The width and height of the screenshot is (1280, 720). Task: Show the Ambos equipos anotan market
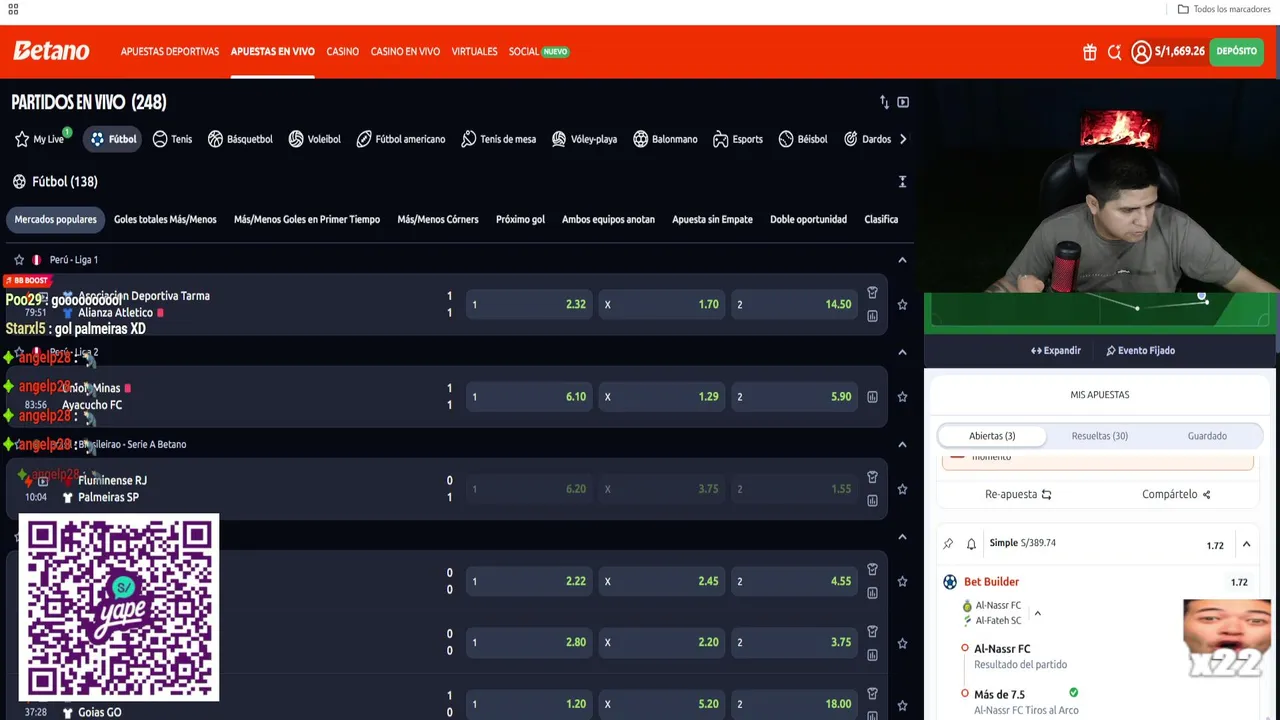click(608, 220)
